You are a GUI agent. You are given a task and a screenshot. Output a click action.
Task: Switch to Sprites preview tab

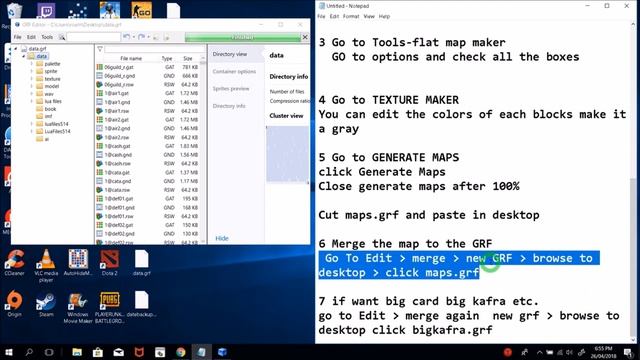point(231,89)
